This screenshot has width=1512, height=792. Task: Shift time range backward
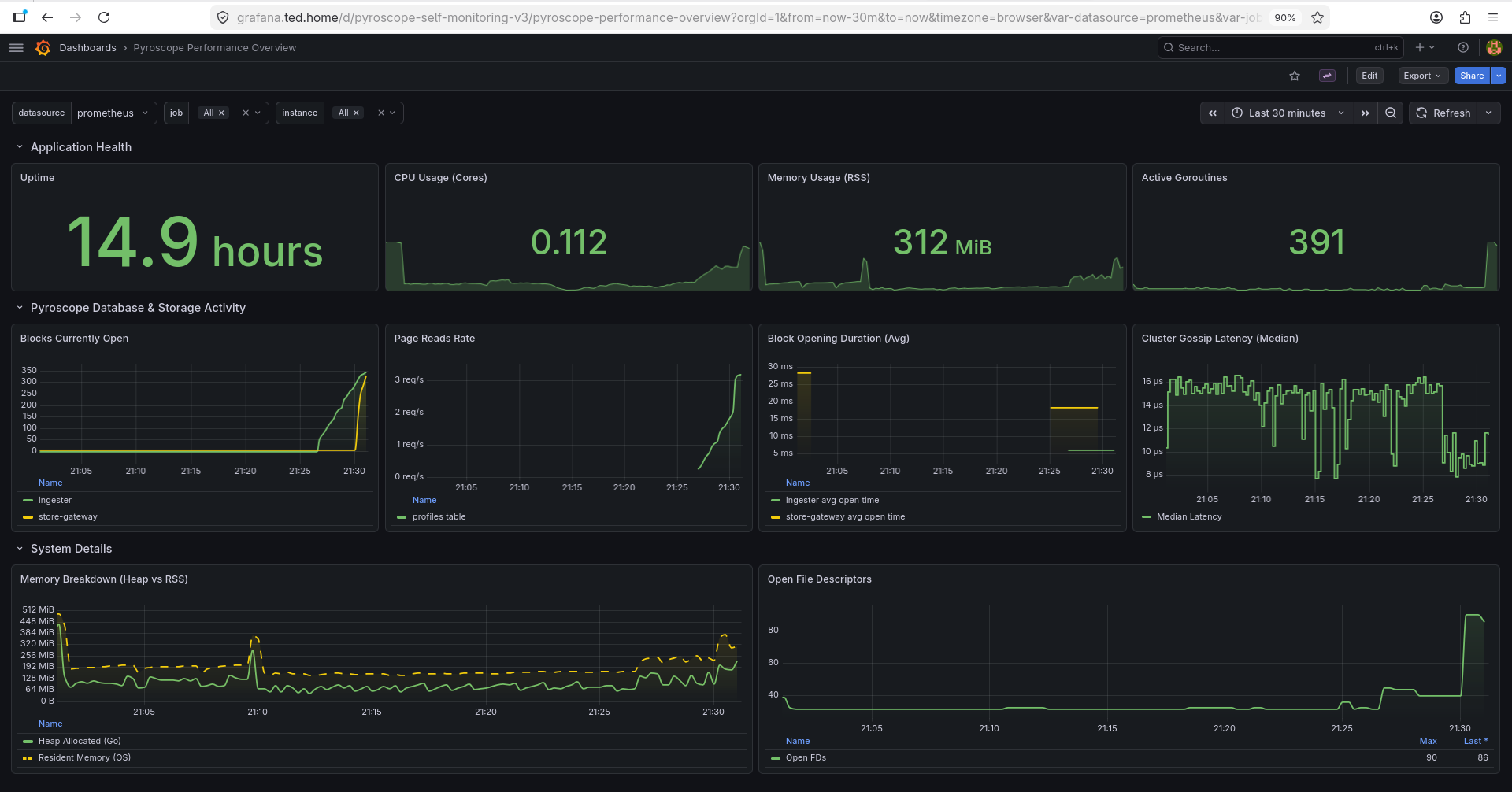(1213, 113)
